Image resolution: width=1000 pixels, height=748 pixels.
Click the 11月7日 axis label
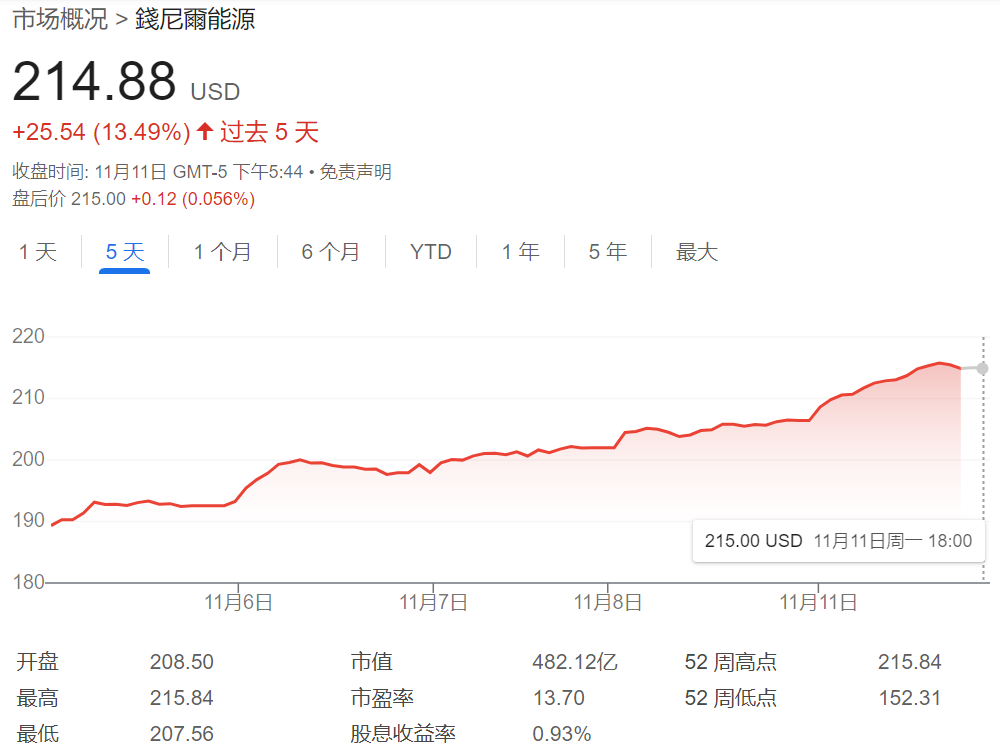coord(434,602)
